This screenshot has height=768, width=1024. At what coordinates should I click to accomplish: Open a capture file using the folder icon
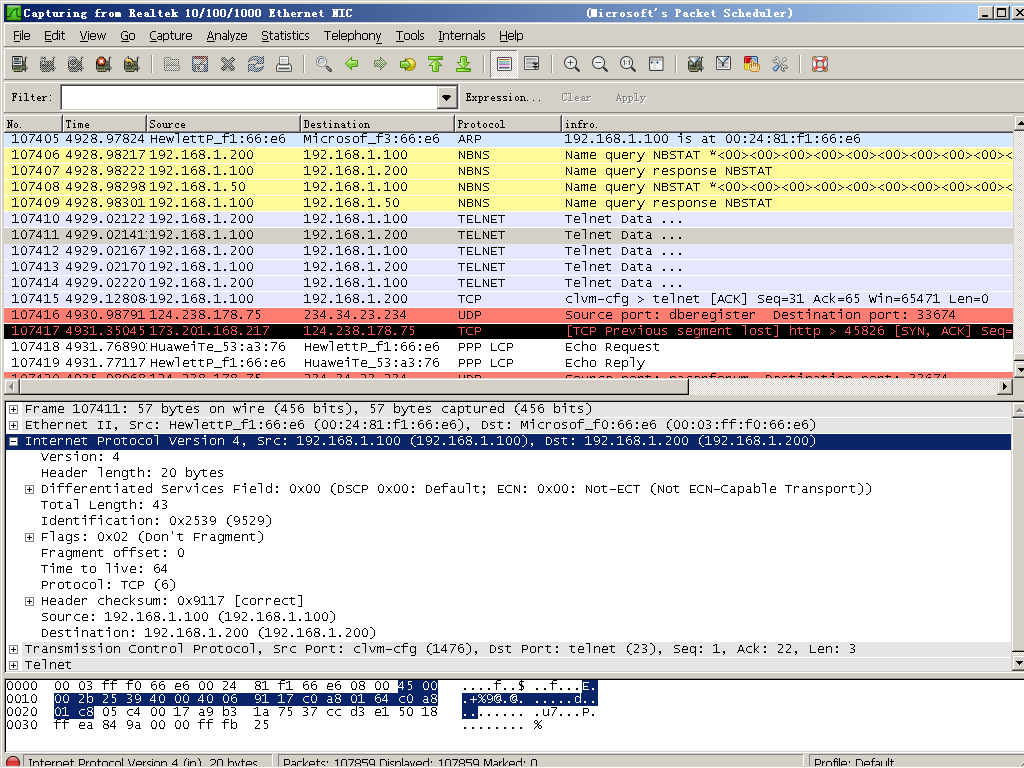[x=172, y=64]
